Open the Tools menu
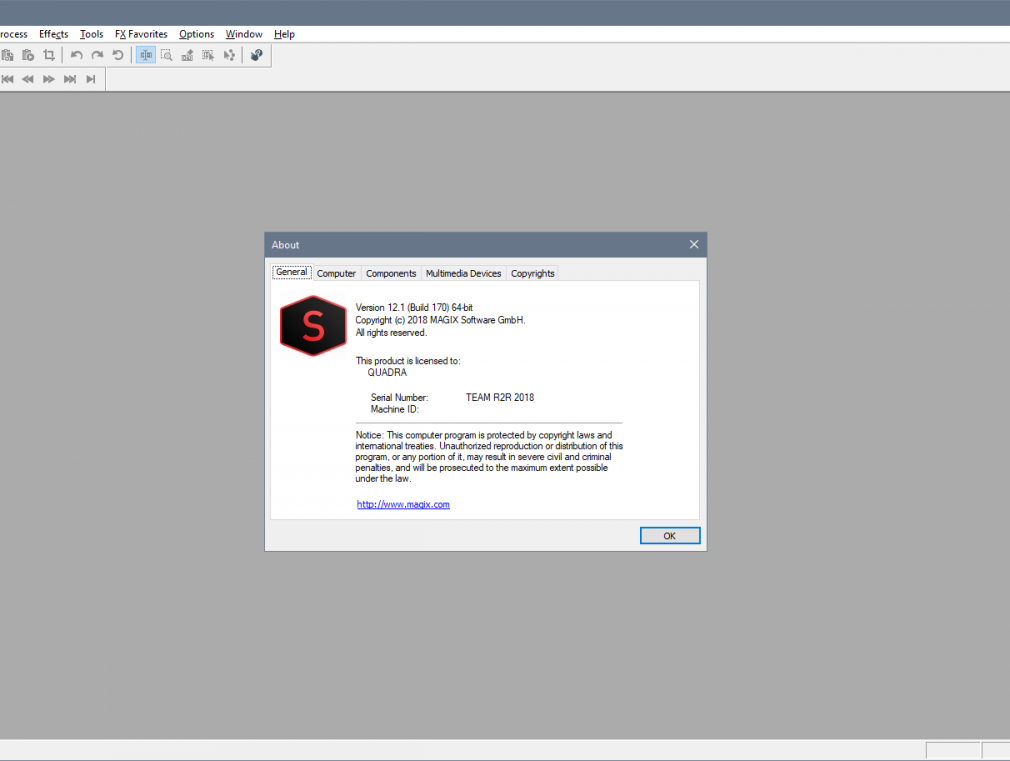 [x=91, y=34]
